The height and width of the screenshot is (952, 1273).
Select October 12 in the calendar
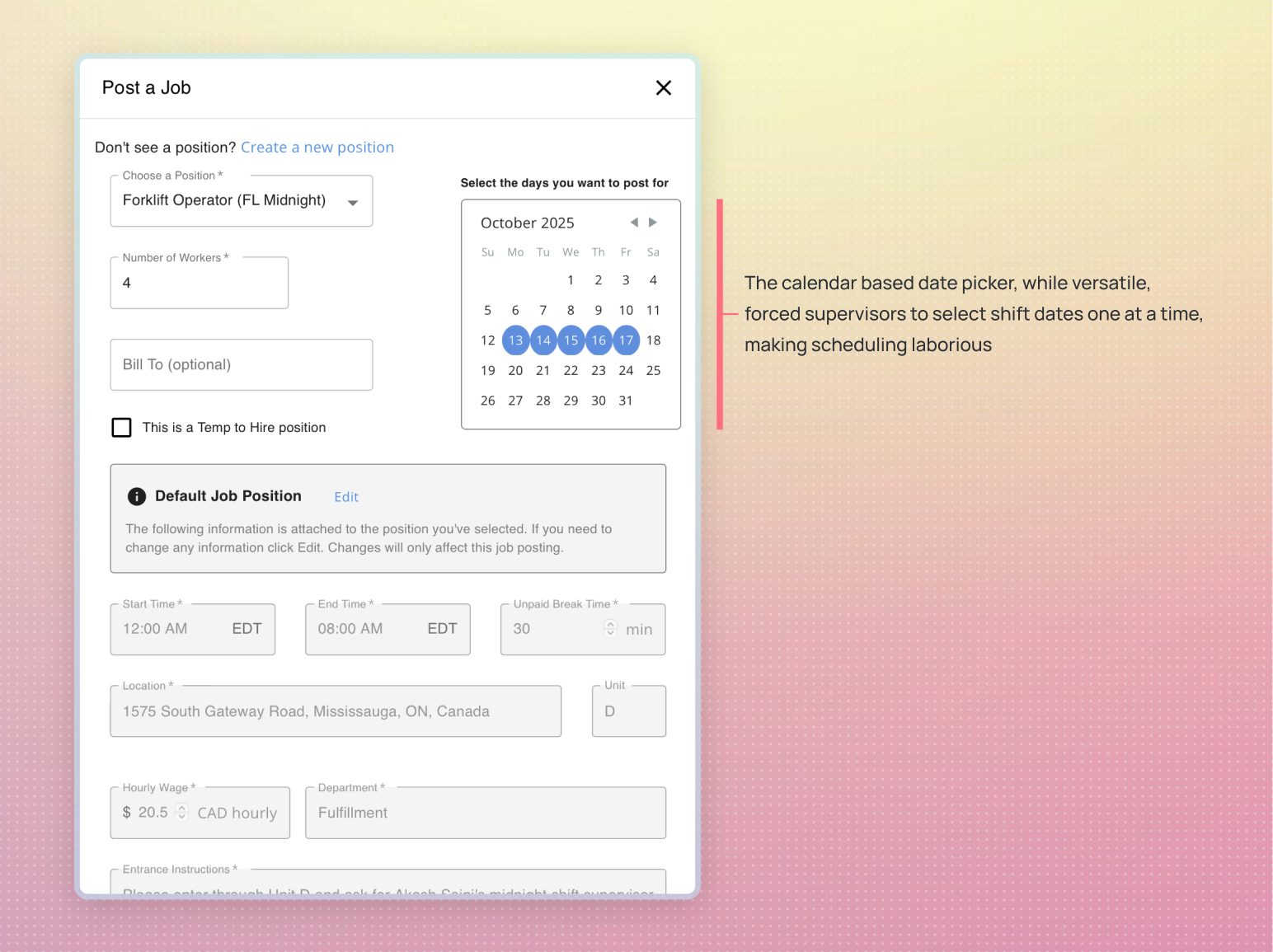[x=488, y=340]
